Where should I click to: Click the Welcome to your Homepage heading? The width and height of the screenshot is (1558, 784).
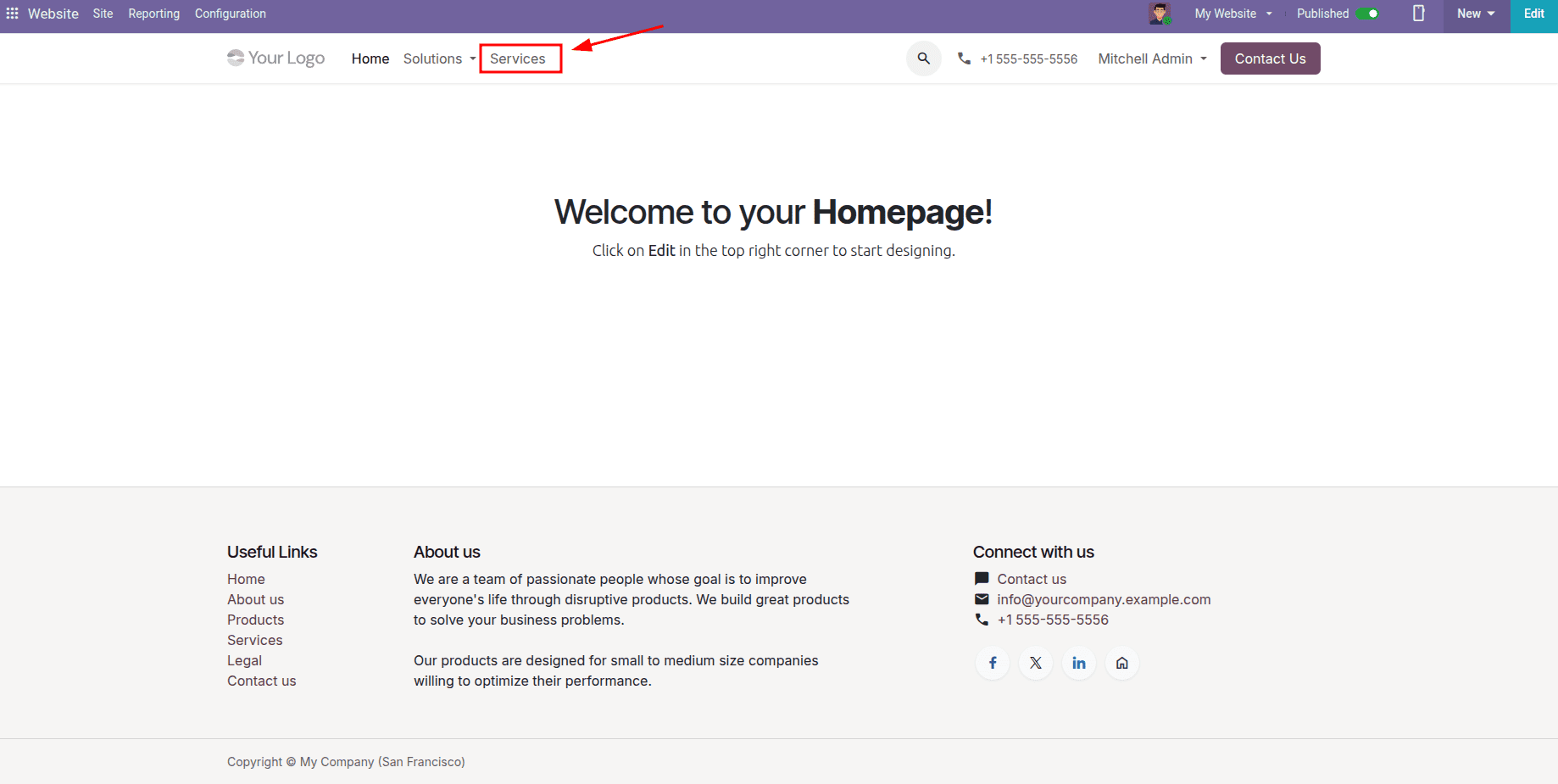773,212
